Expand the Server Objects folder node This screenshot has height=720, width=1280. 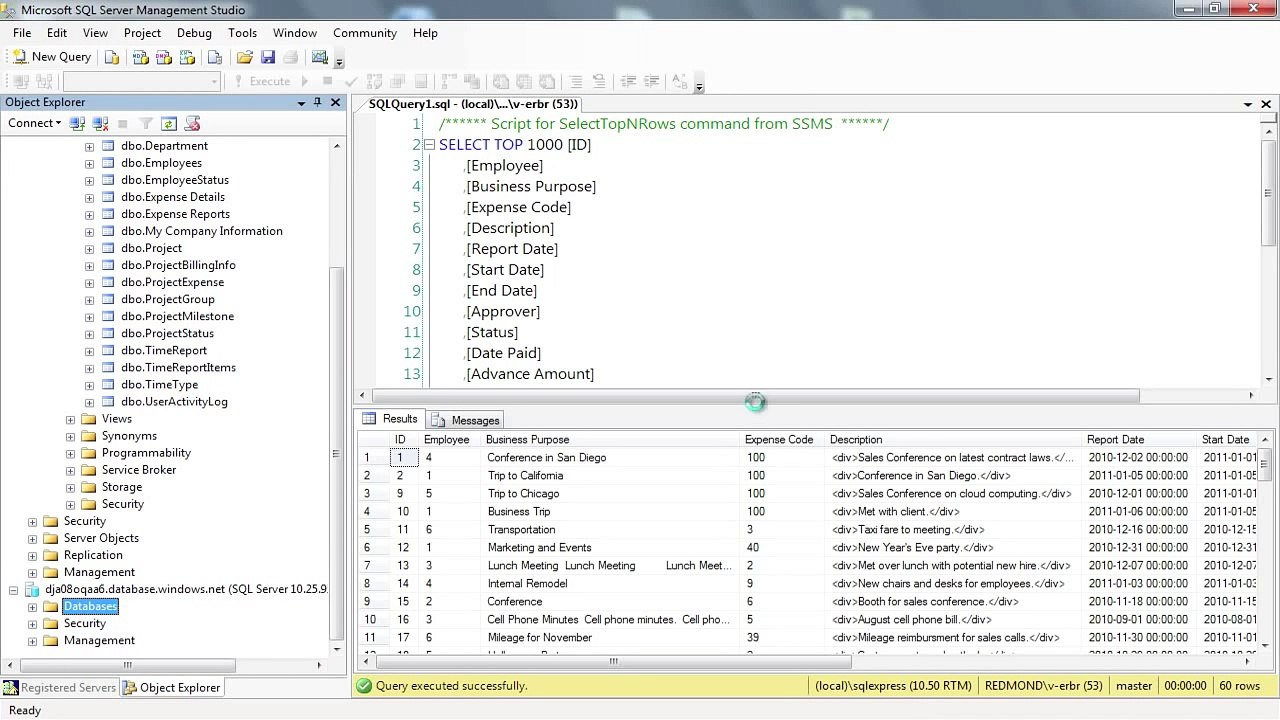pyautogui.click(x=32, y=538)
